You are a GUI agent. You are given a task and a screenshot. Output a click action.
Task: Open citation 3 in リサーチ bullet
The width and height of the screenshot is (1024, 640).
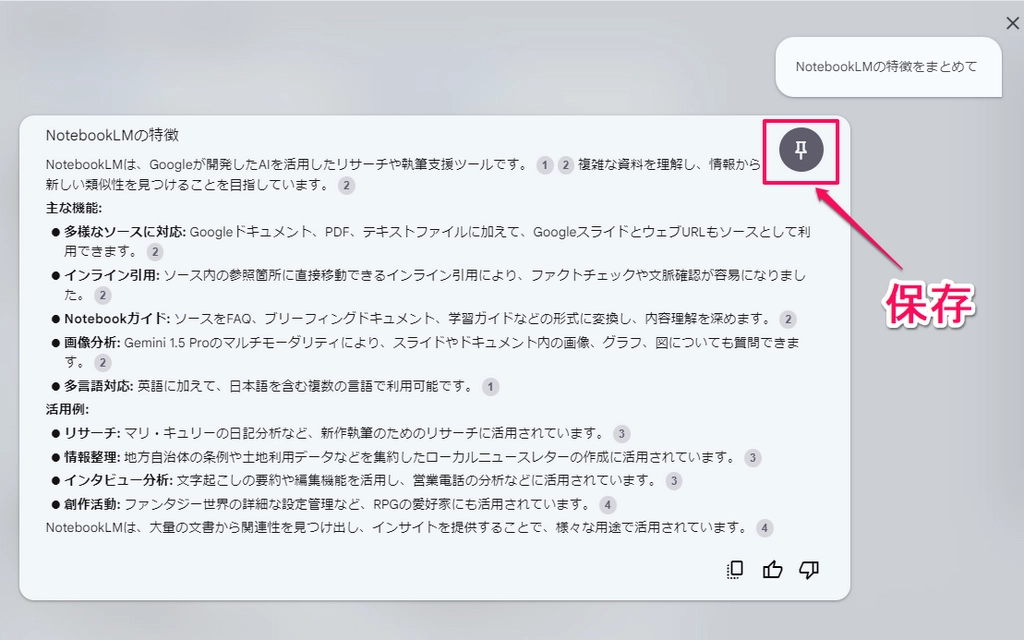click(622, 434)
